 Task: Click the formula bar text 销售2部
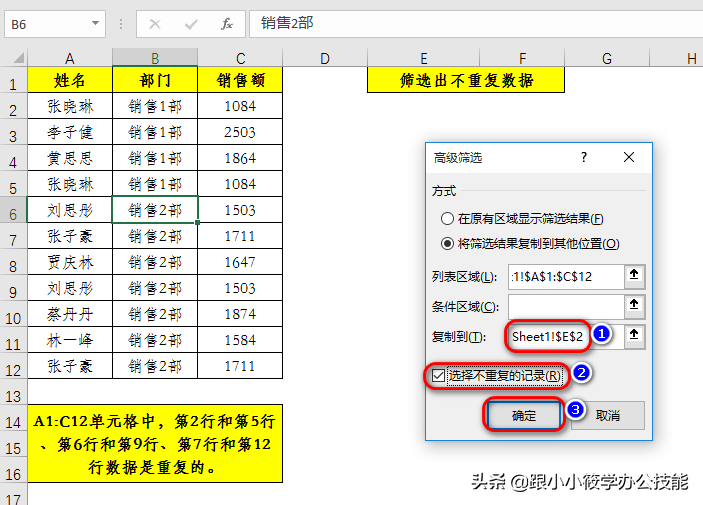pos(287,23)
